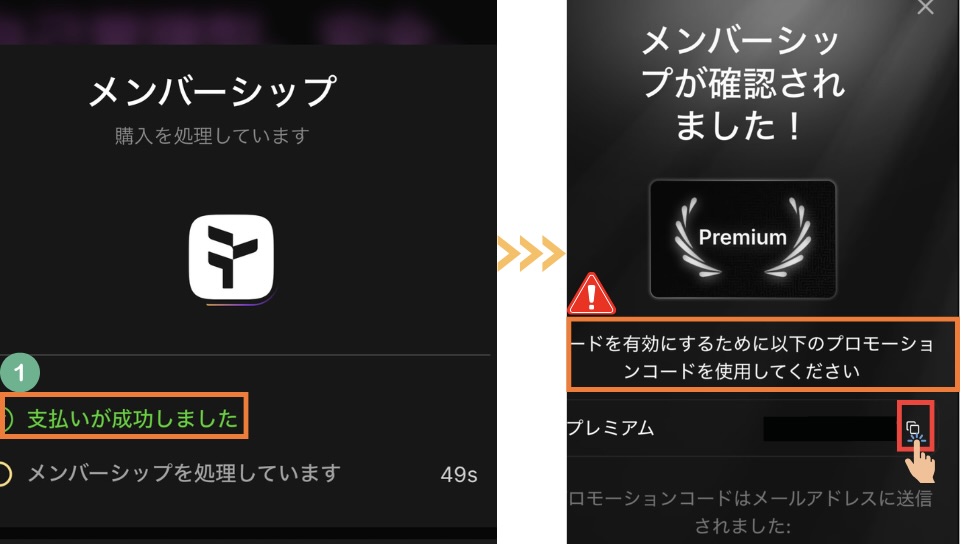Click the メンバーシップ title on left
The height and width of the screenshot is (550, 967).
pyautogui.click(x=213, y=91)
